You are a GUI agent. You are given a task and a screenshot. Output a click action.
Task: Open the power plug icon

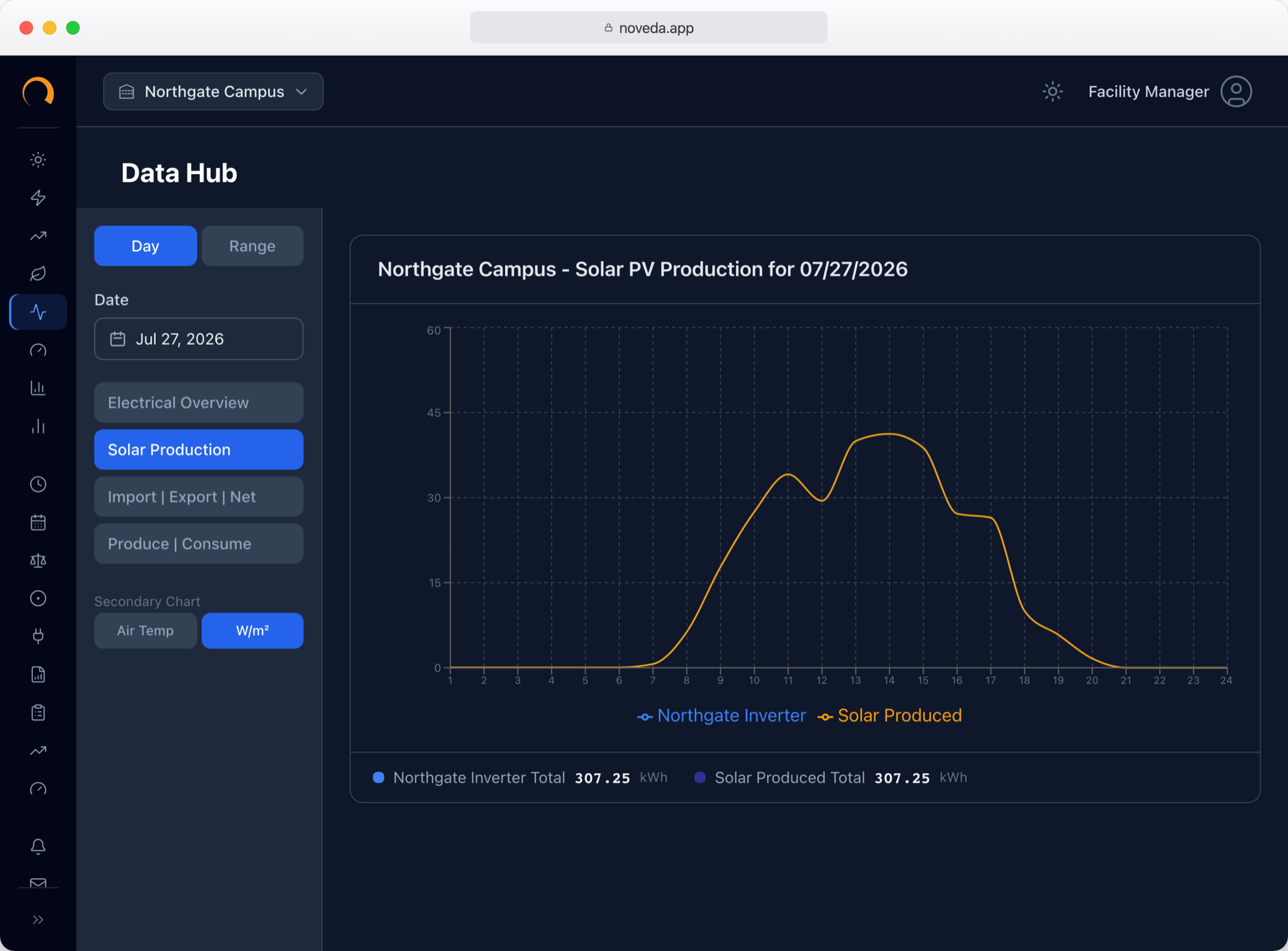pyautogui.click(x=38, y=636)
